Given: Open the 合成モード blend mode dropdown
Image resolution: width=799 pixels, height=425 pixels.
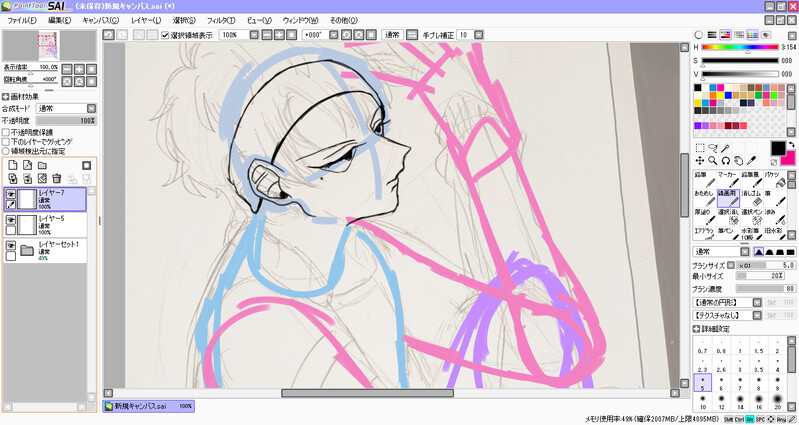Looking at the screenshot, I should 91,108.
